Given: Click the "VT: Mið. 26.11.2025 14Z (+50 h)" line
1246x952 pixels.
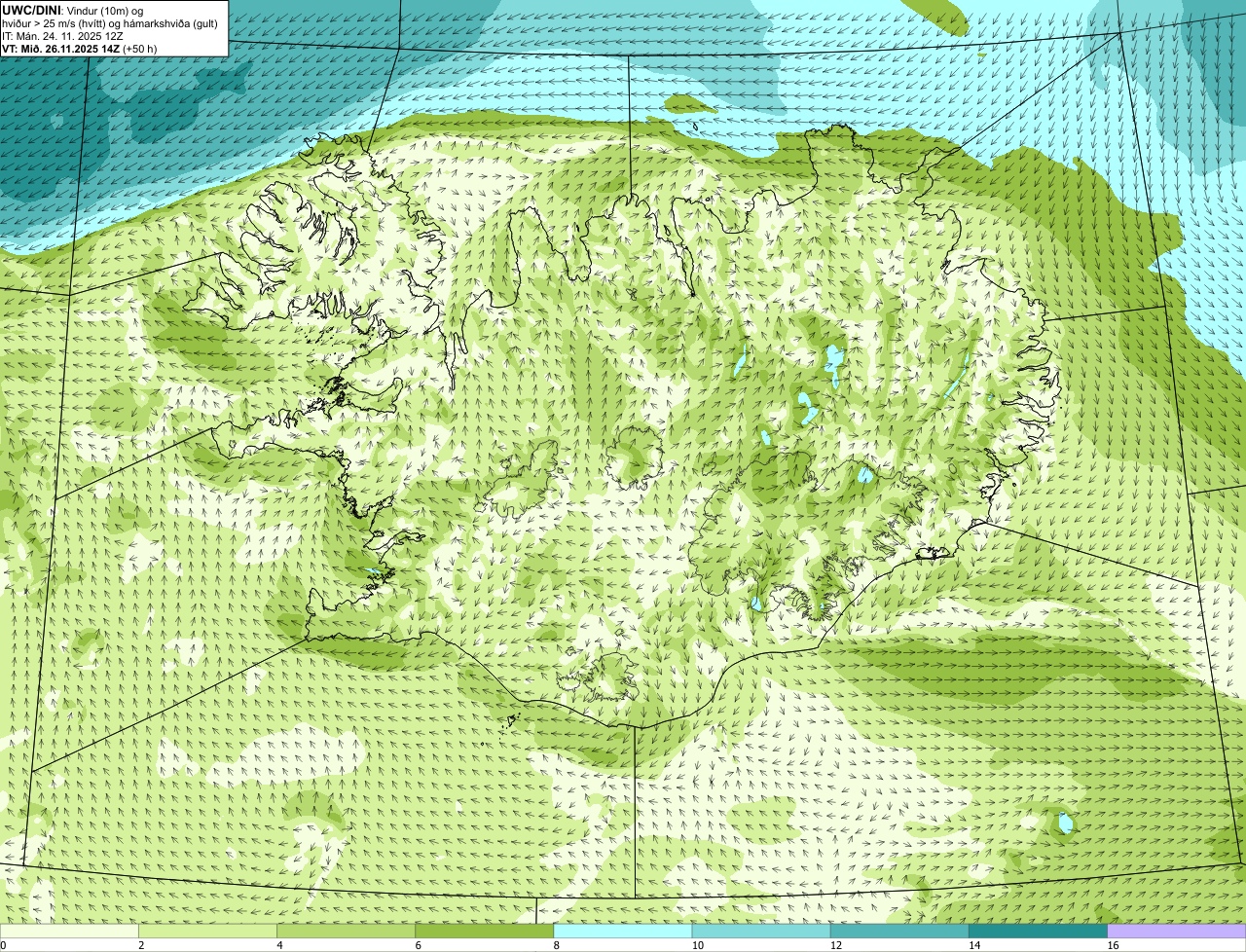Looking at the screenshot, I should (80, 49).
